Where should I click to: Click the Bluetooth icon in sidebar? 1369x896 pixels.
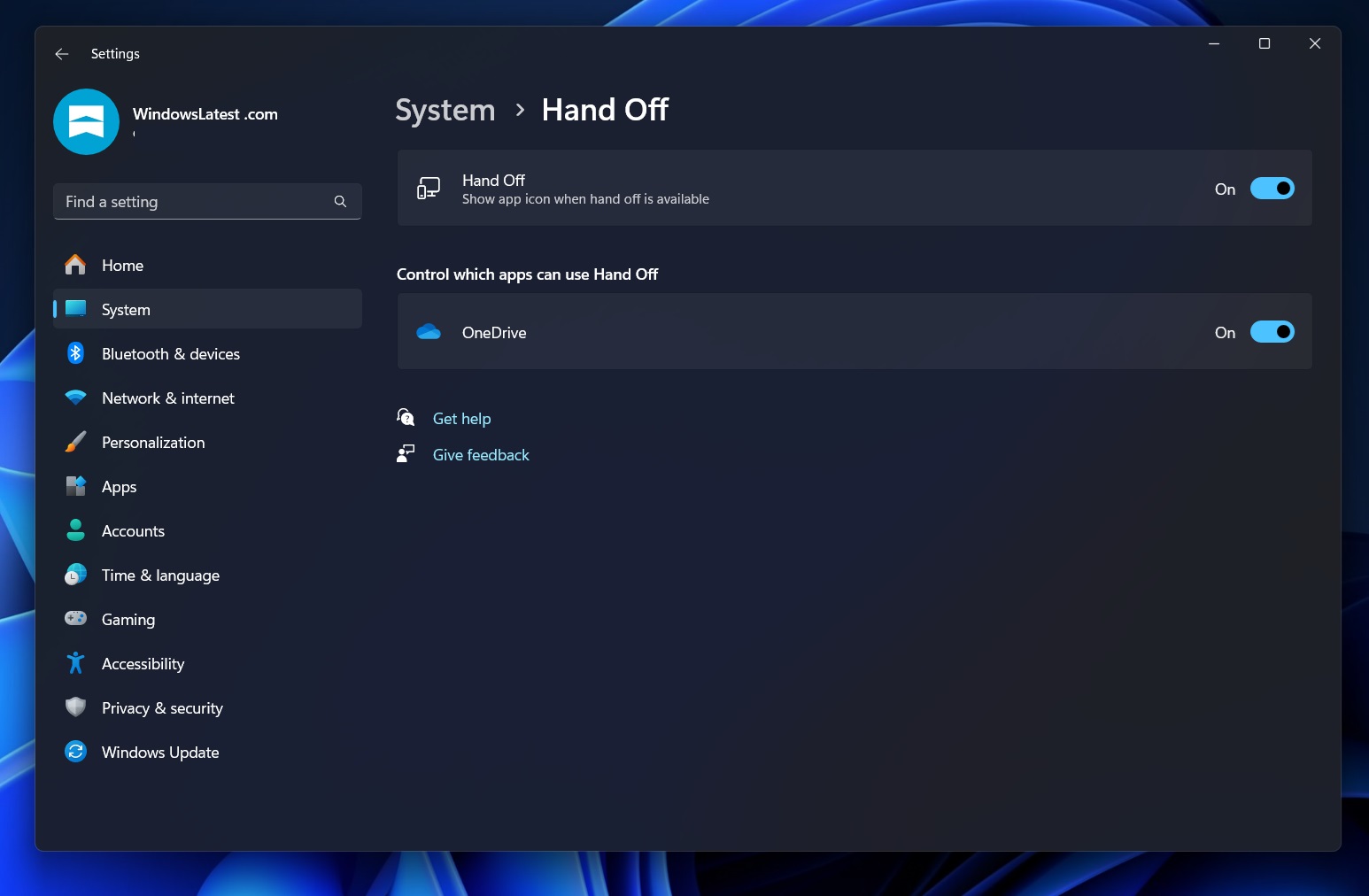(x=75, y=353)
